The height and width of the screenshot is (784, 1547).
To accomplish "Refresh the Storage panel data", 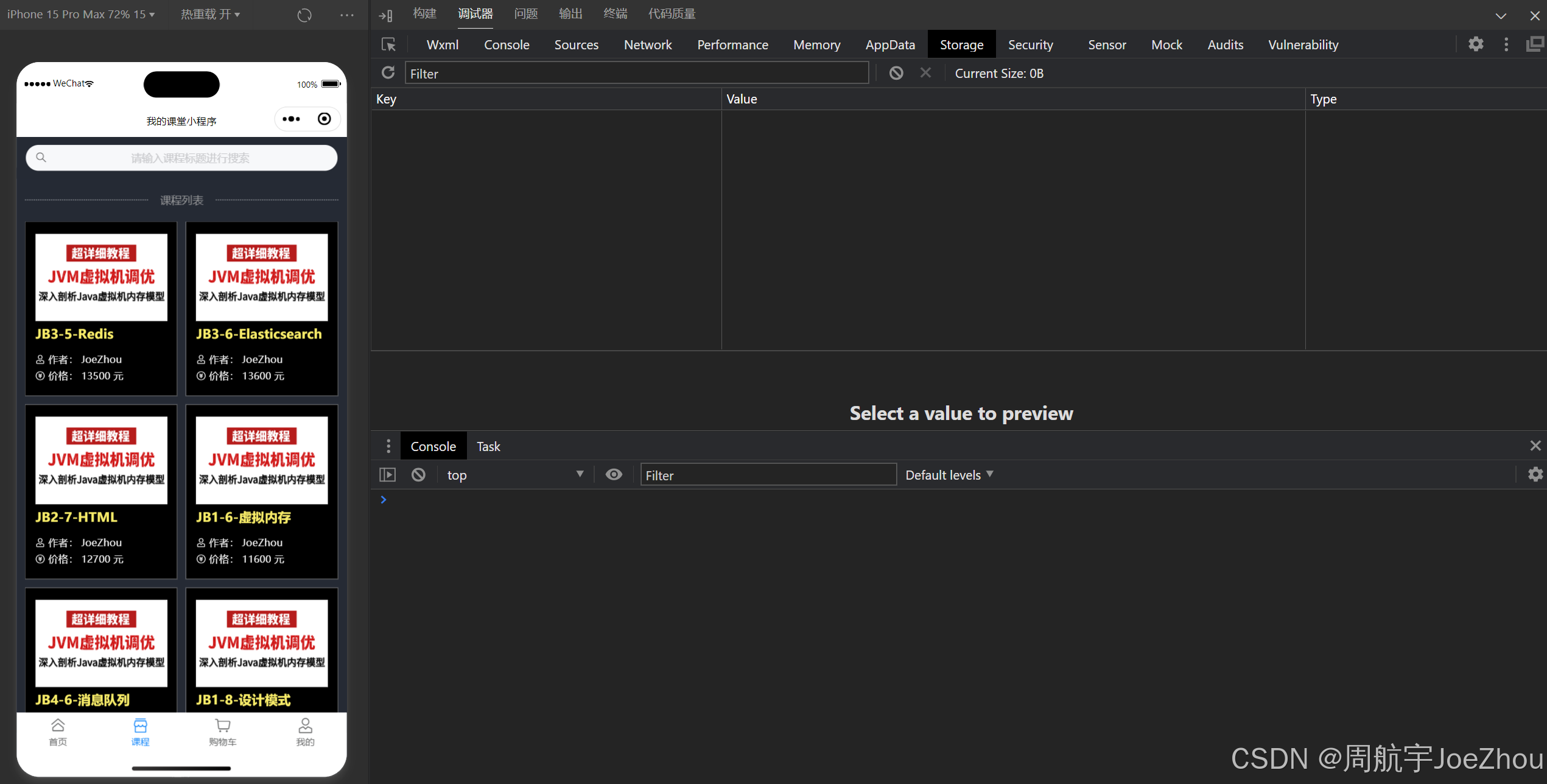I will click(x=388, y=73).
